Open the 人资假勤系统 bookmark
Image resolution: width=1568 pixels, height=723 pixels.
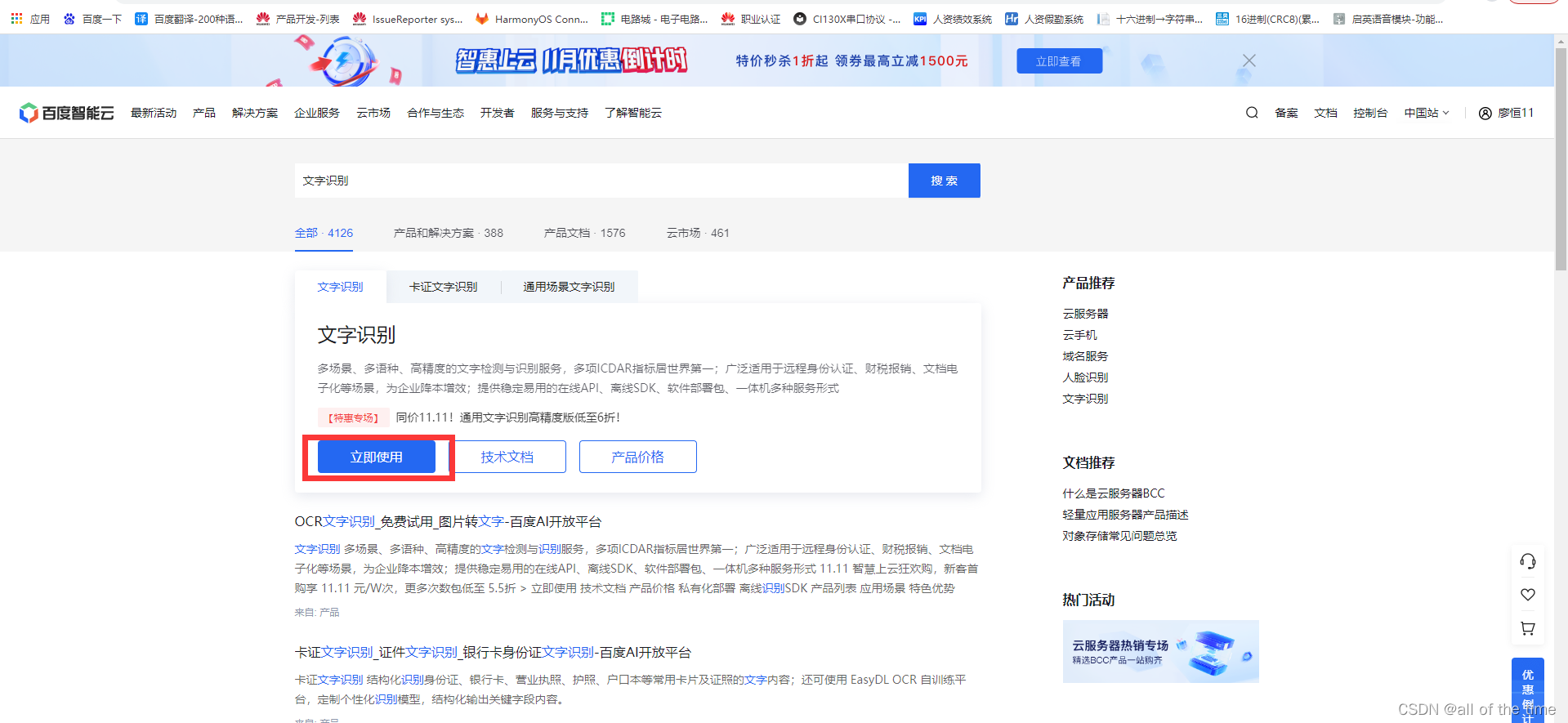coord(1044,19)
